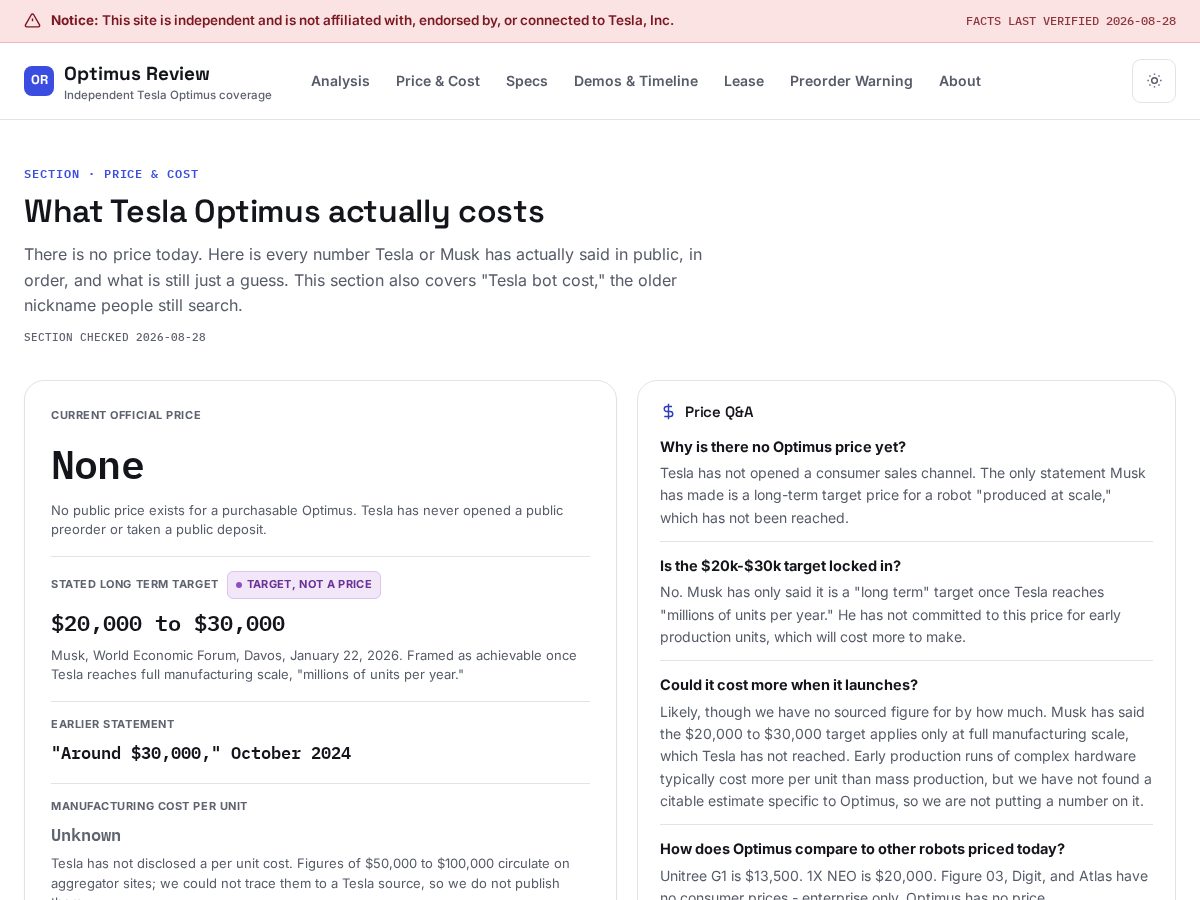Screen dimensions: 1200x900
Task: Open the Price & Cost nav item
Action: click(x=438, y=81)
